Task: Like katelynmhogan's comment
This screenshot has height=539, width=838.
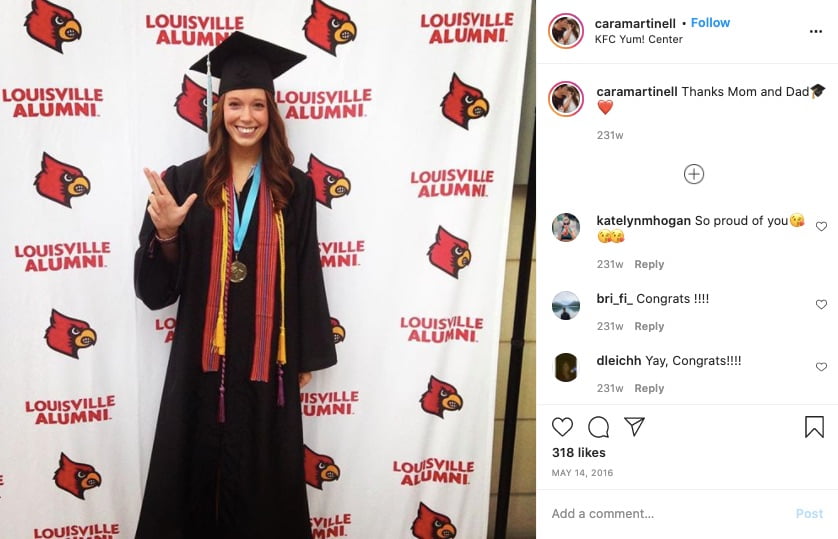Action: pos(821,226)
